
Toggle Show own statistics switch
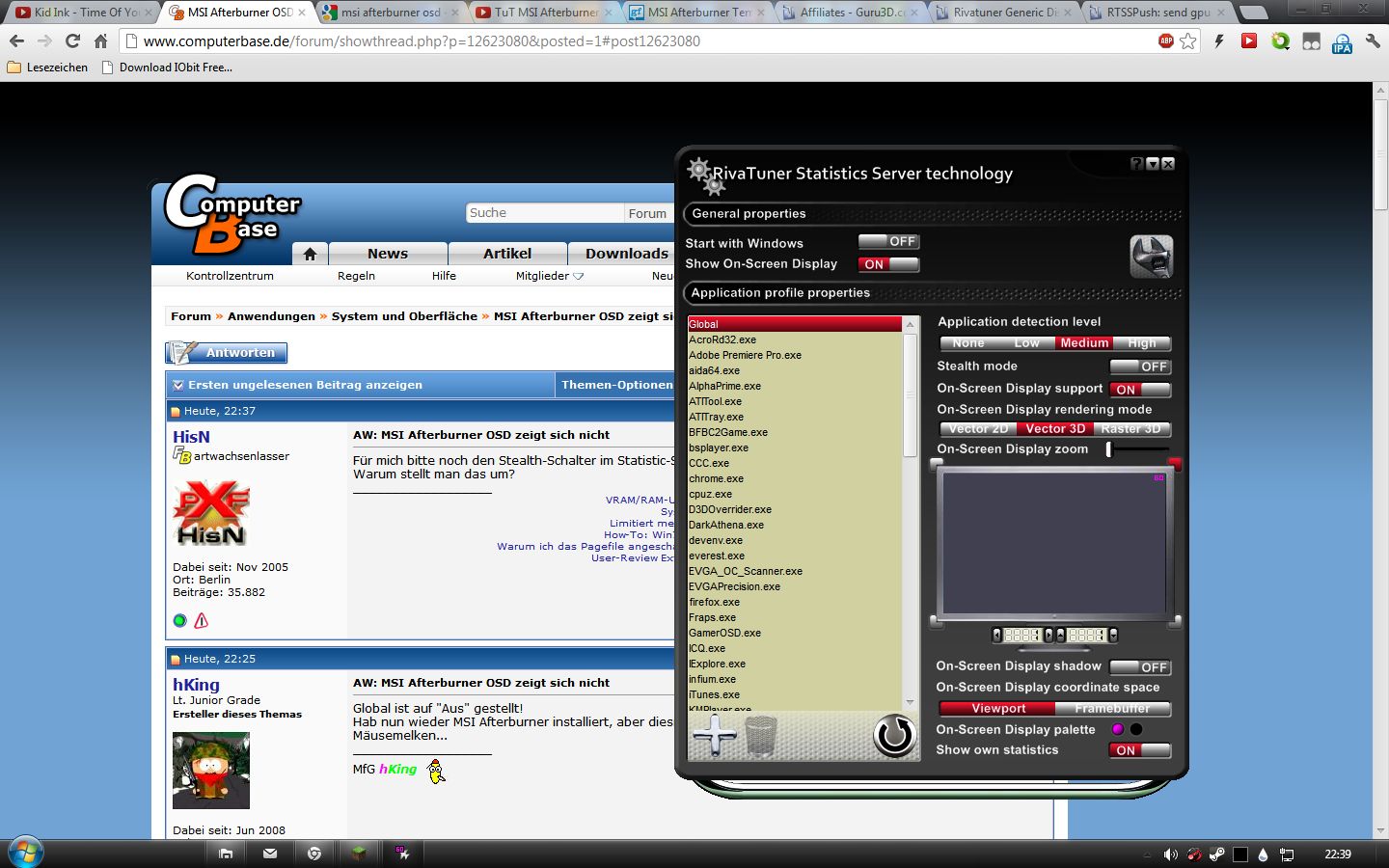(1140, 750)
